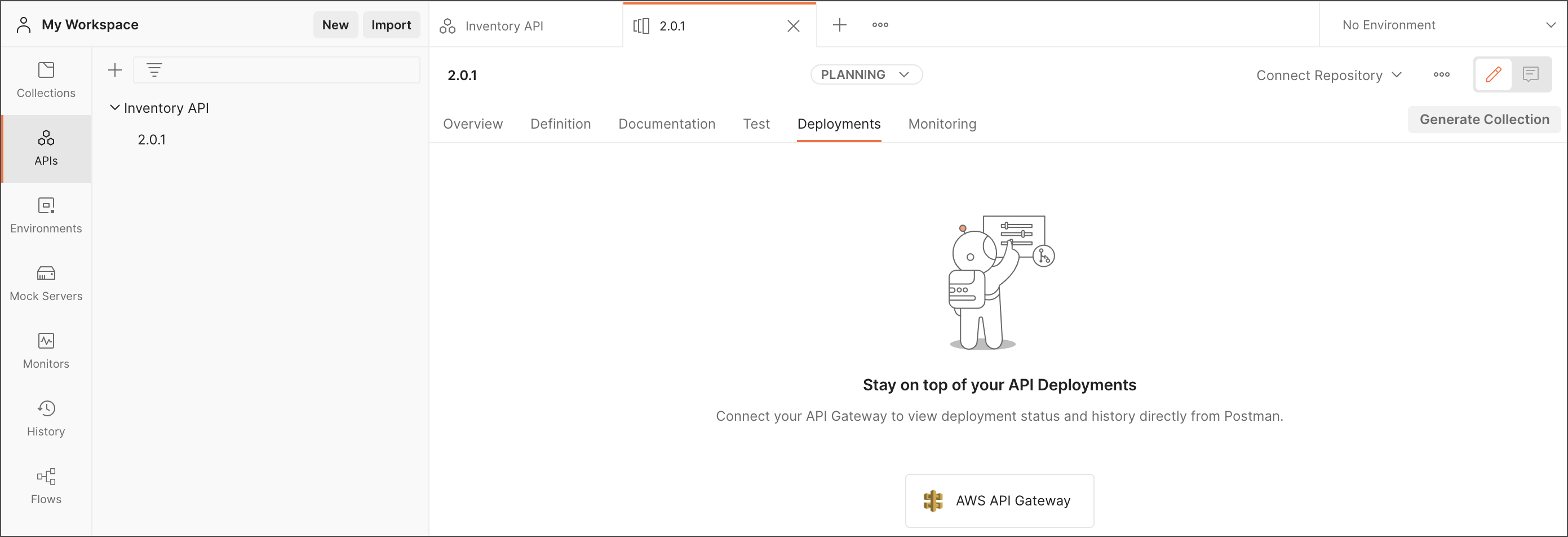The width and height of the screenshot is (1568, 537).
Task: Click the Inventory API tree label
Action: pyautogui.click(x=166, y=108)
